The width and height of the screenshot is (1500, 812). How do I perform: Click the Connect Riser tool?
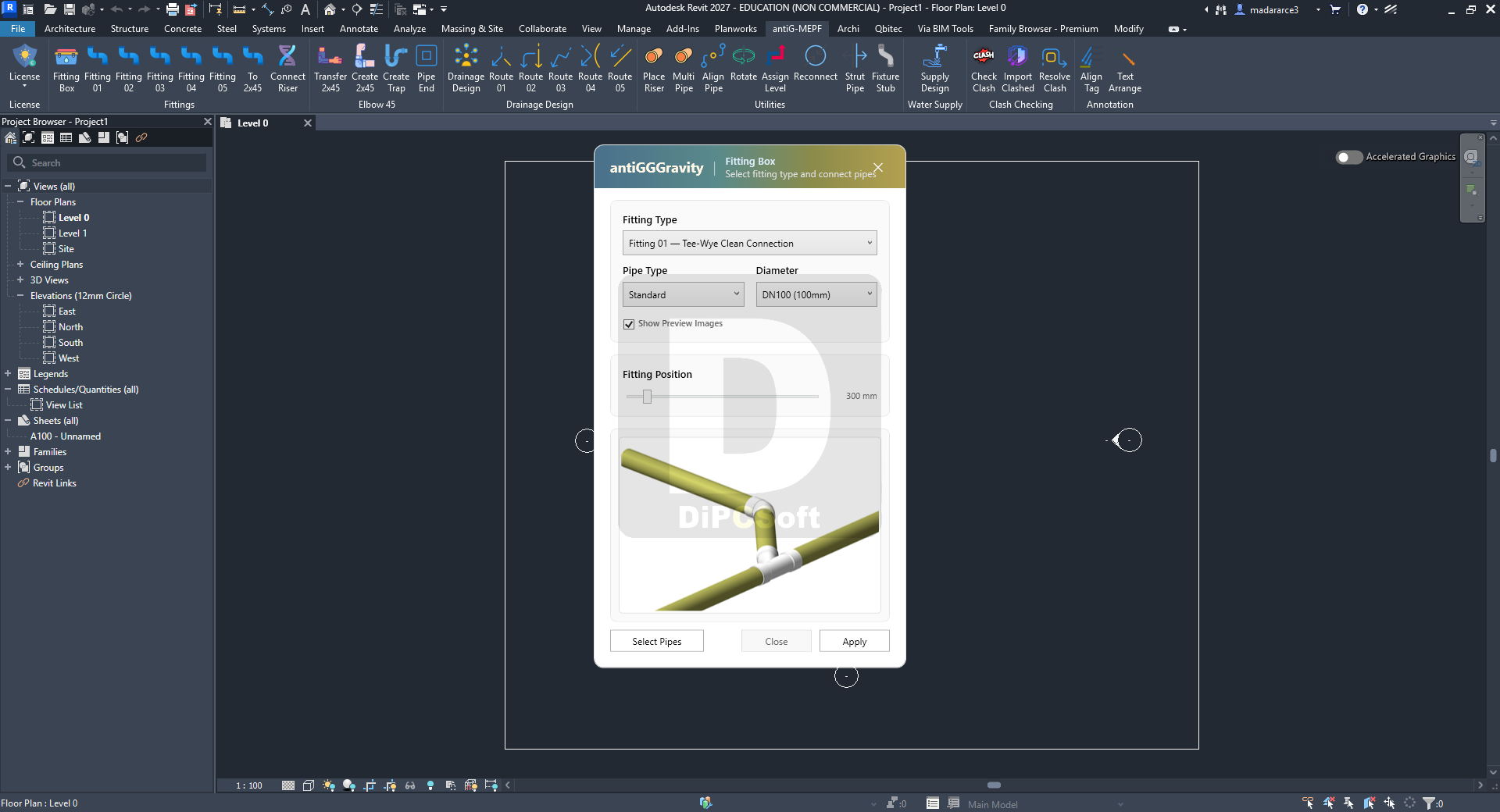tap(287, 69)
